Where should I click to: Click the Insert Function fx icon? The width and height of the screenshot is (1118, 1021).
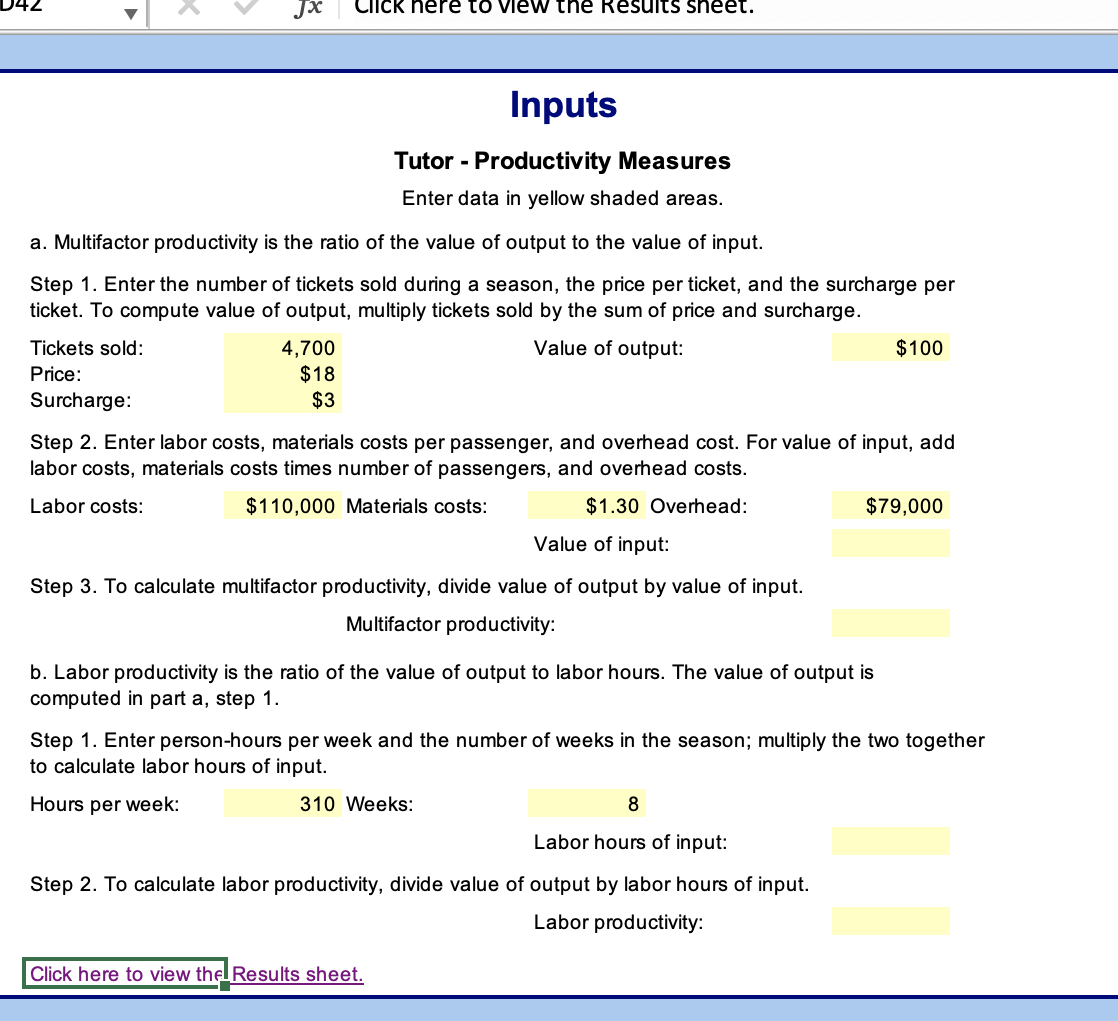coord(308,8)
